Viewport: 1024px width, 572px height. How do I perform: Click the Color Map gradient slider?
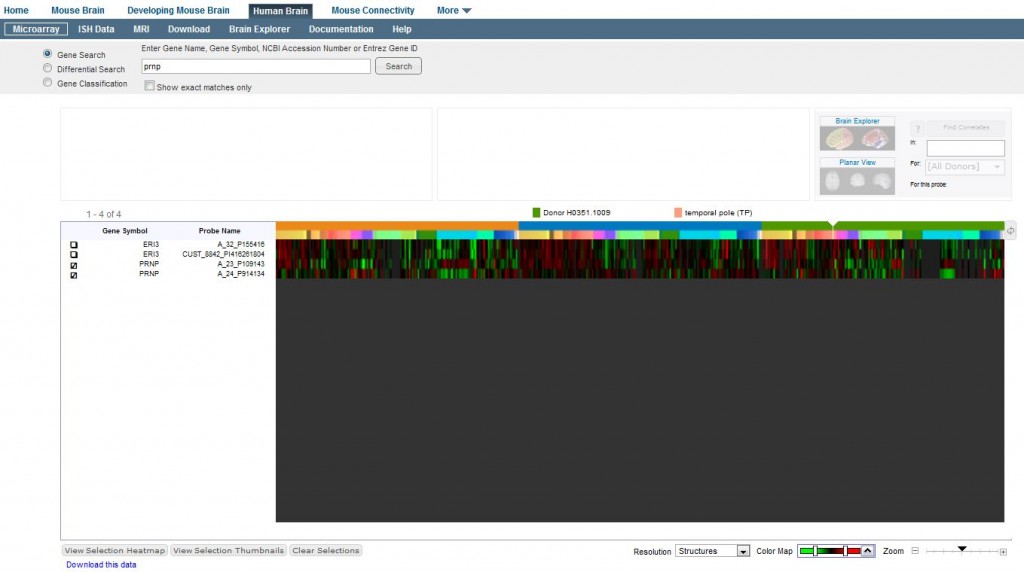tap(829, 551)
